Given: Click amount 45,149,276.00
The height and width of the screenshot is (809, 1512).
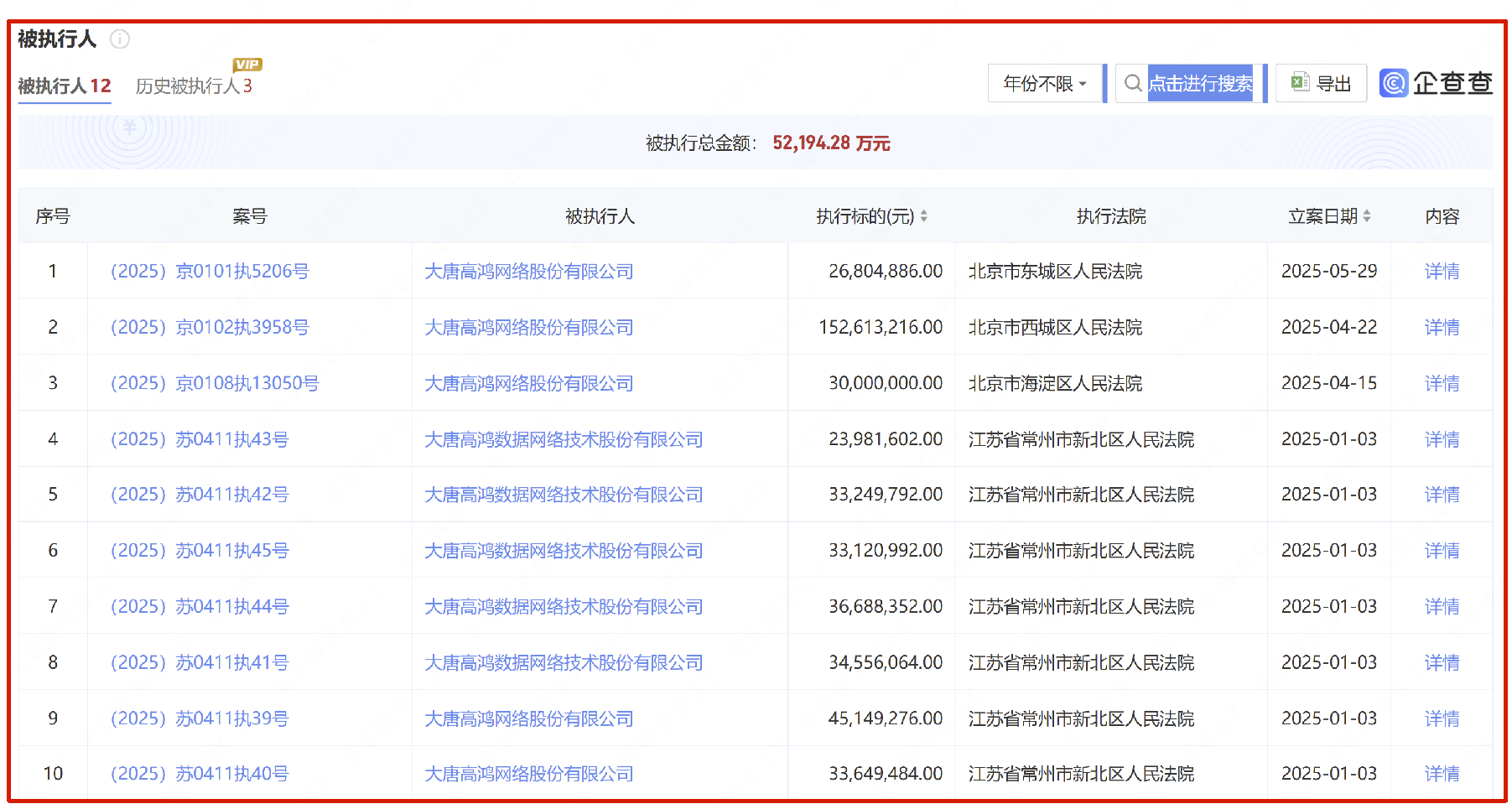Looking at the screenshot, I should [886, 718].
